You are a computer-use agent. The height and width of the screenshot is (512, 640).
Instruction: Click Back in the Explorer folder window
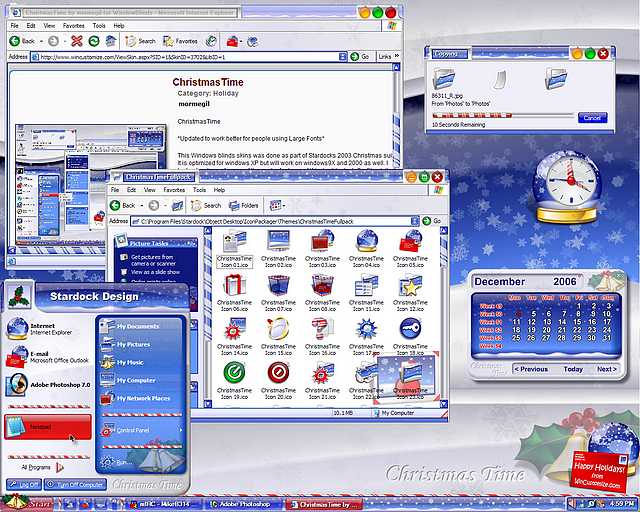point(123,205)
